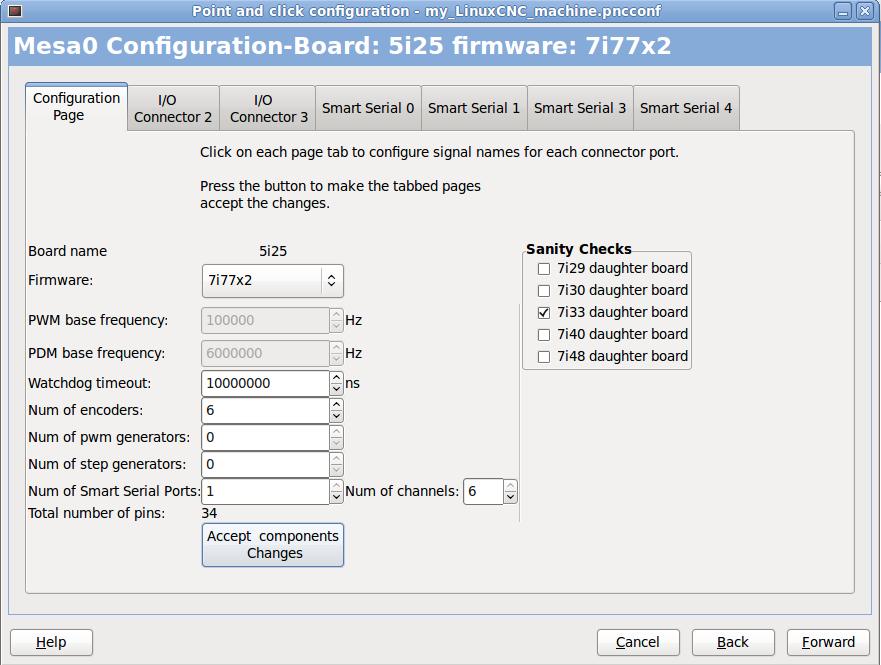This screenshot has width=881, height=665.
Task: Switch to Smart Serial 3 tab
Action: pos(580,108)
